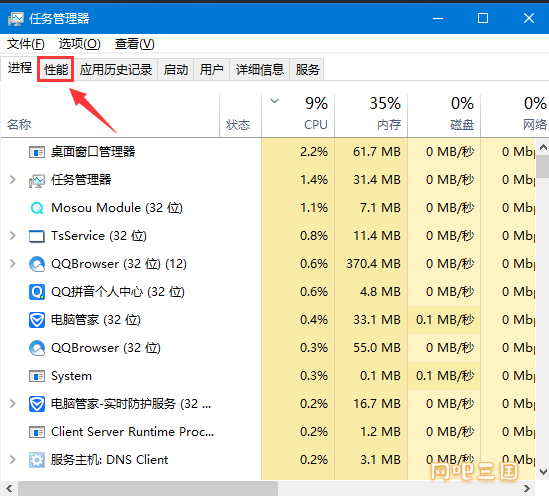Image resolution: width=549 pixels, height=496 pixels.
Task: Click the vertical scrollbar down arrow
Action: (543, 473)
